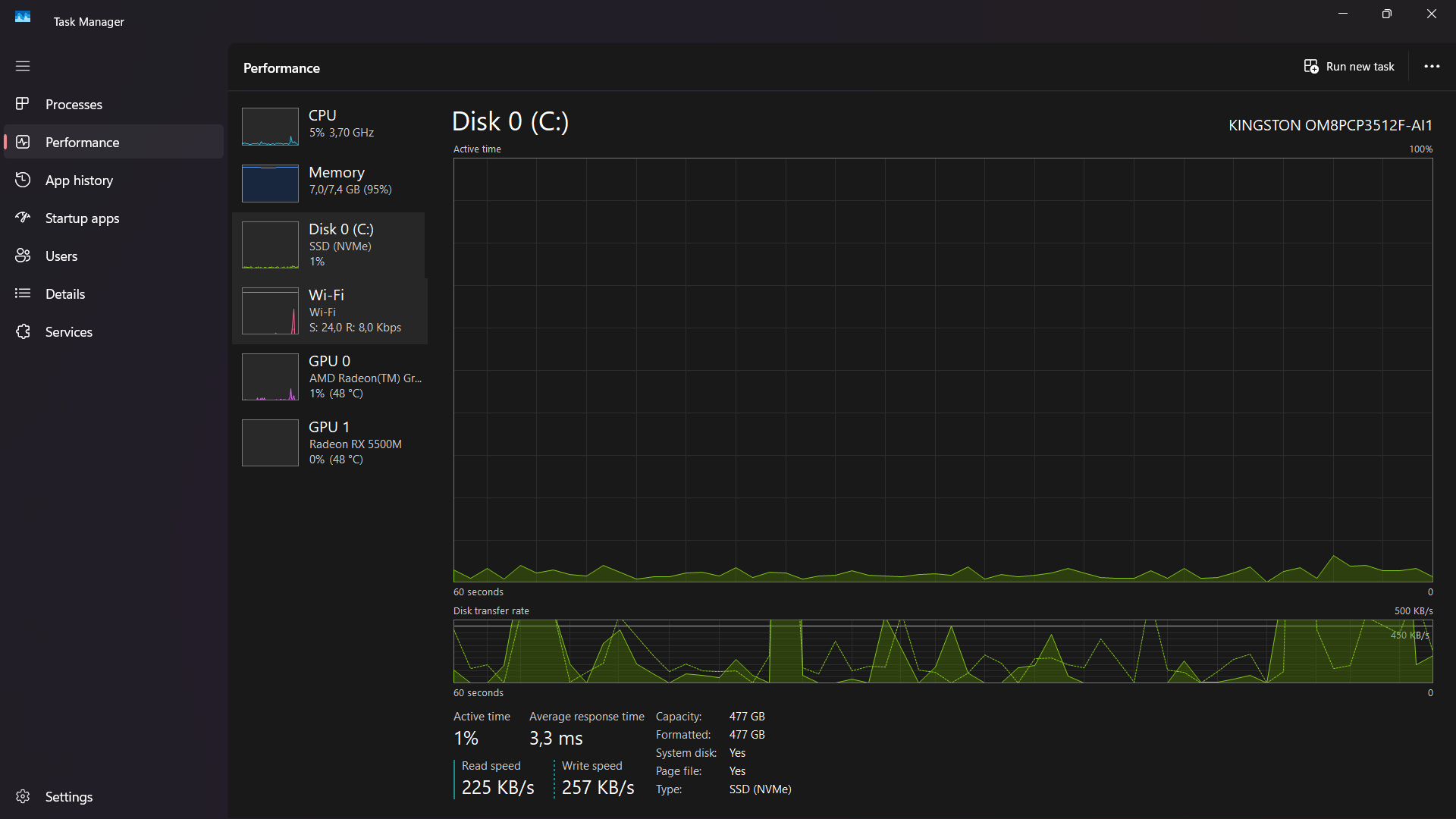Screen dimensions: 1456x819
Task: Select the CPU performance graph
Action: tap(270, 126)
